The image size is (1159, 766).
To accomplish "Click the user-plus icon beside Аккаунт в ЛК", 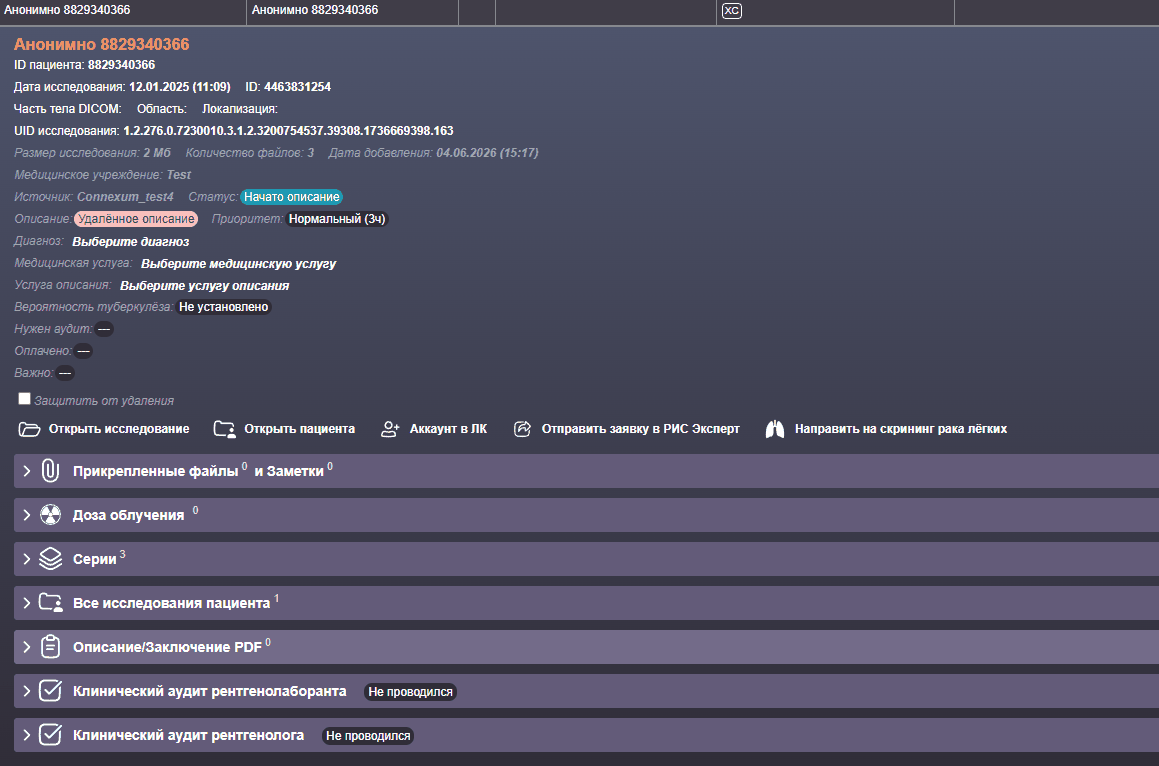I will point(390,429).
